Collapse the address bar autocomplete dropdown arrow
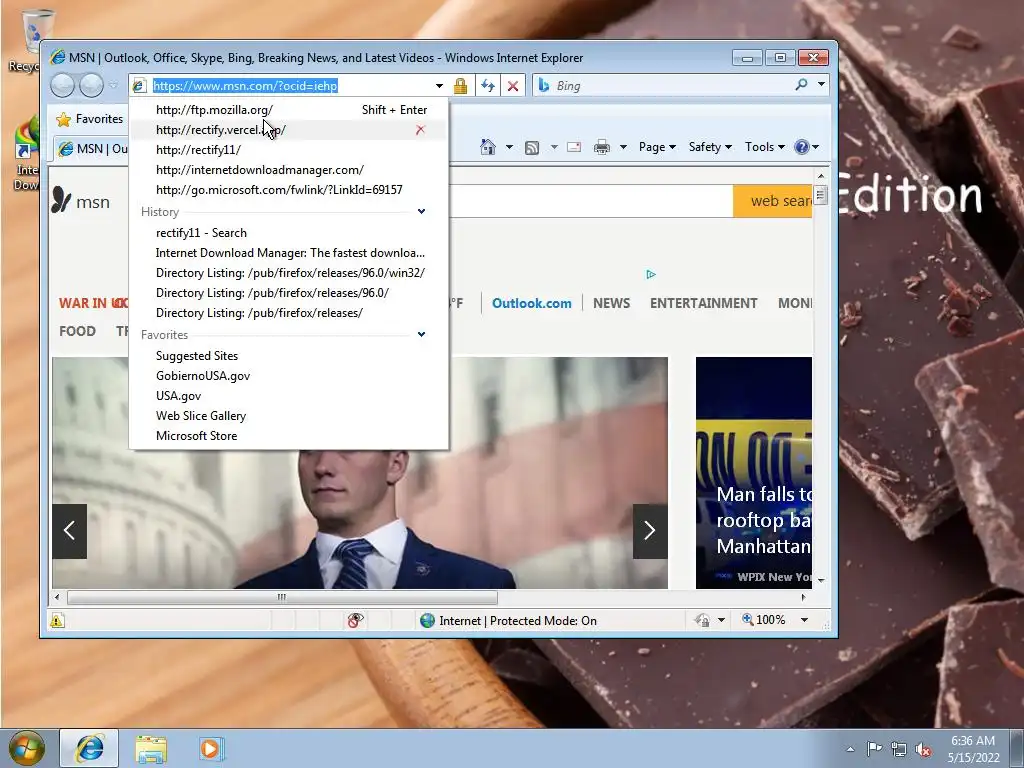 439,86
